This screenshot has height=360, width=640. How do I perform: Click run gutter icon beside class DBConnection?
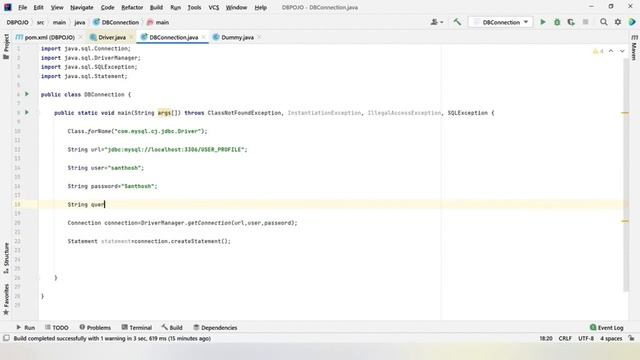click(27, 94)
